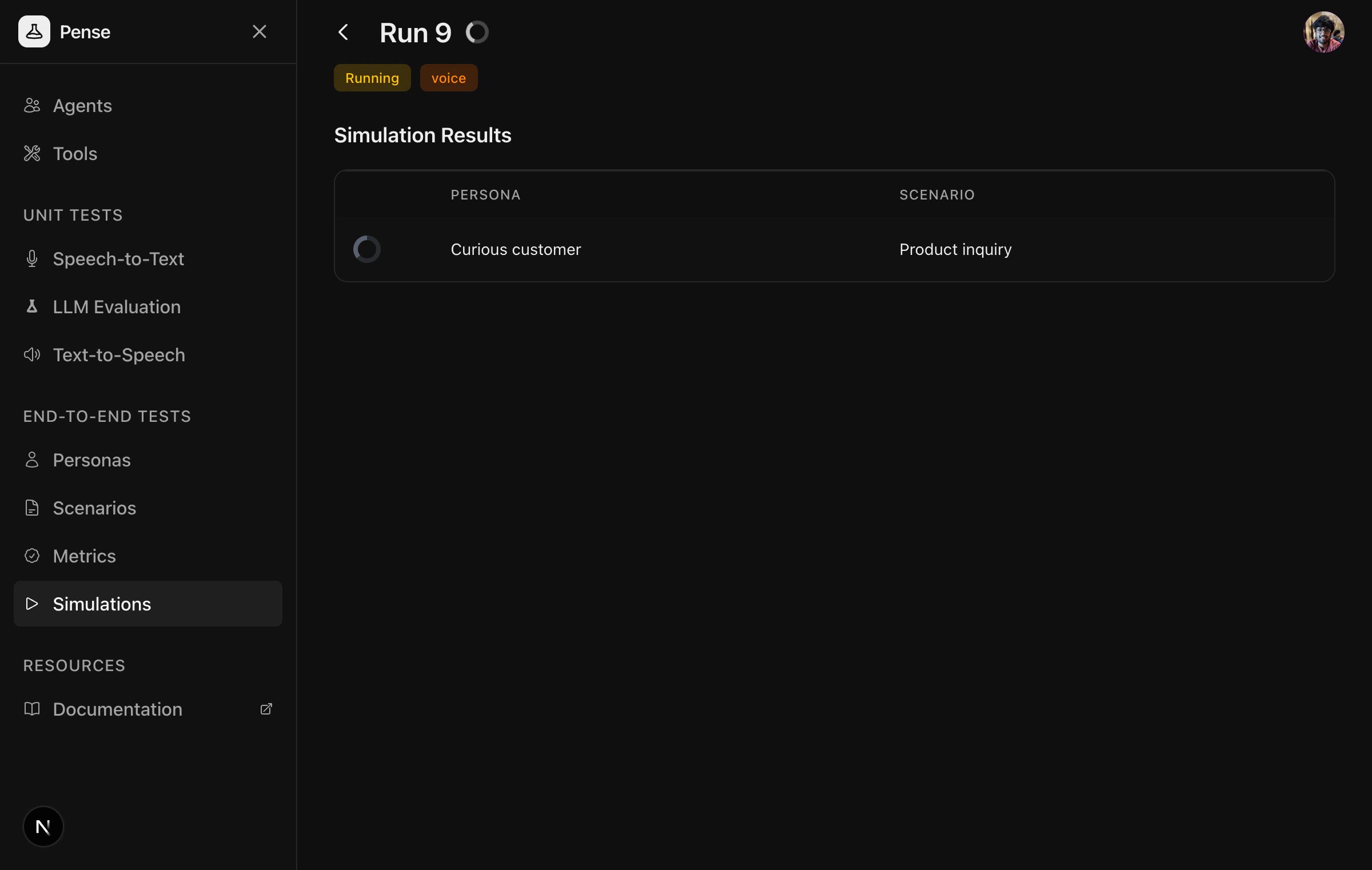
Task: Click the voice mode badge
Action: [449, 78]
